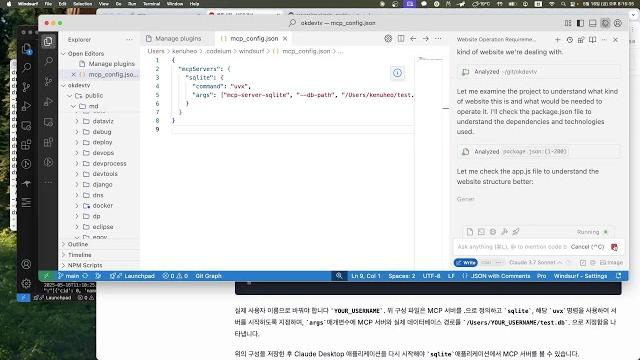The image size is (640, 360).
Task: Collapse the public folder
Action: click(94, 96)
